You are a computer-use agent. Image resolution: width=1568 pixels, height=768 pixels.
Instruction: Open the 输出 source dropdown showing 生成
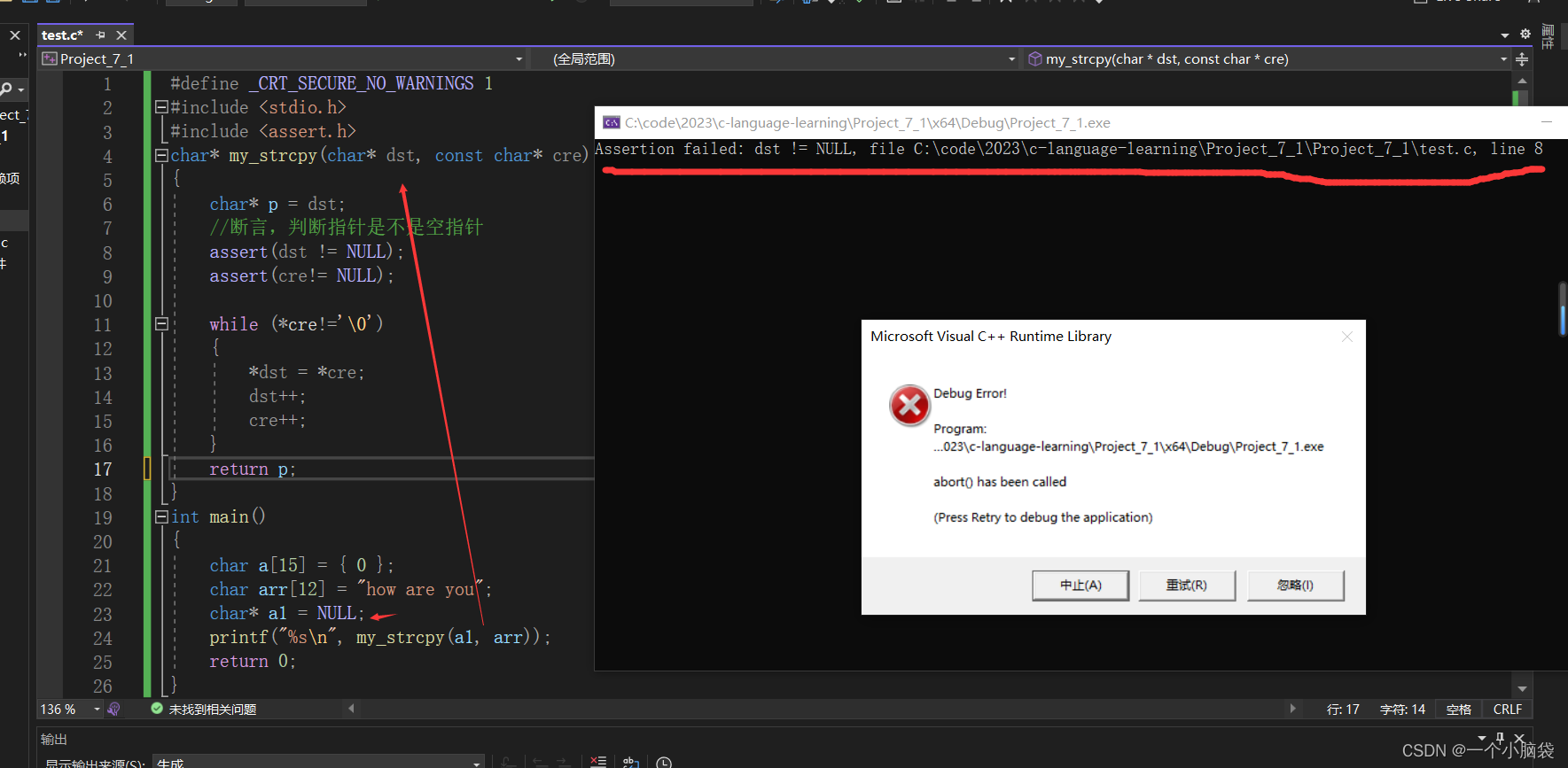319,763
